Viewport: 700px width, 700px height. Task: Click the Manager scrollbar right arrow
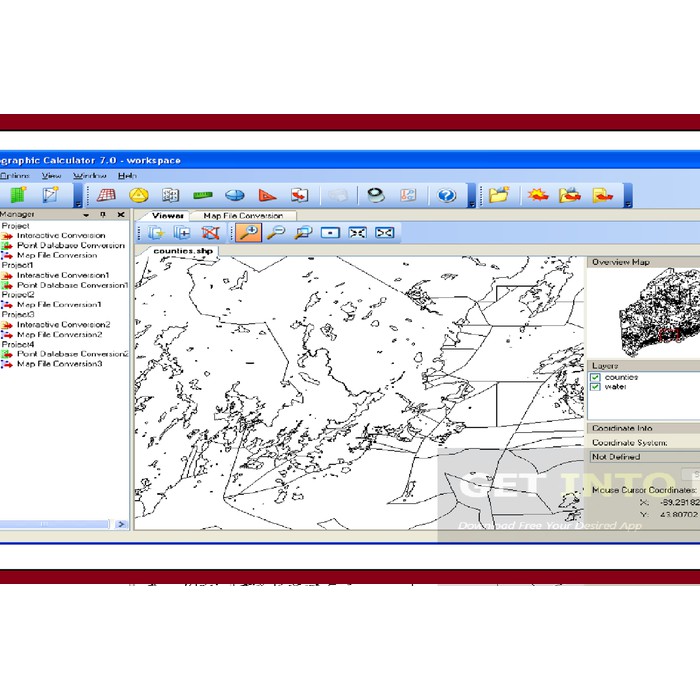coord(121,524)
